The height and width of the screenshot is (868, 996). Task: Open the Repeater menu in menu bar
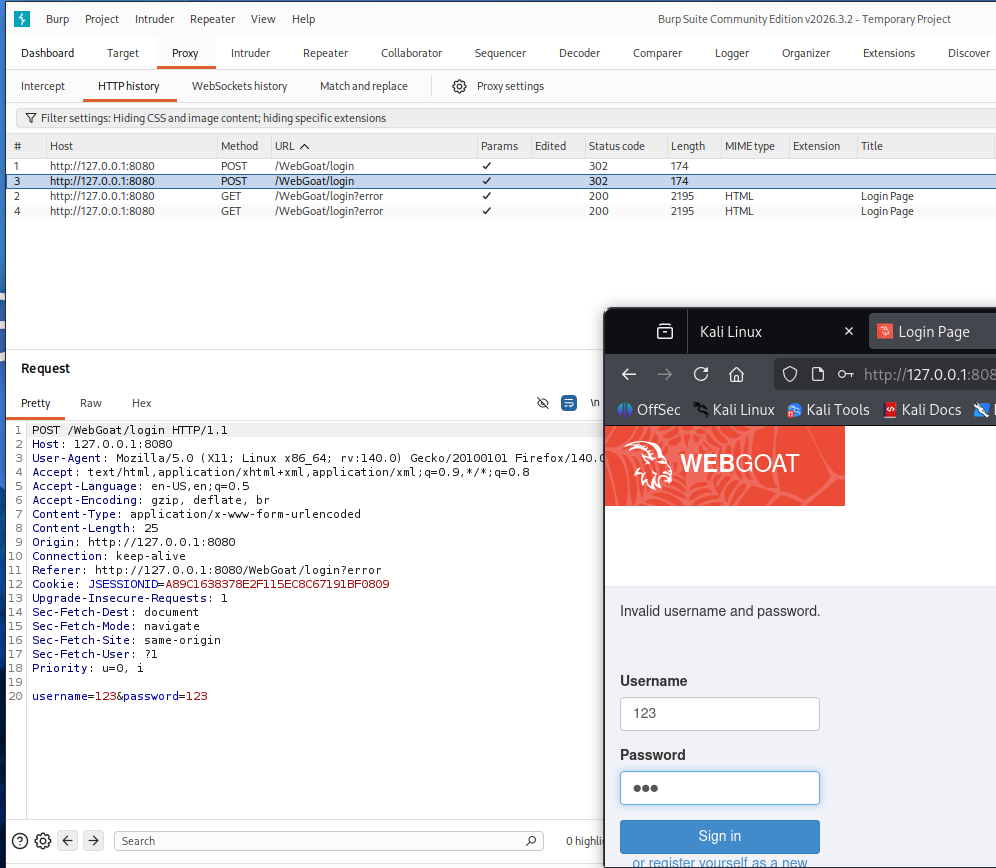212,19
